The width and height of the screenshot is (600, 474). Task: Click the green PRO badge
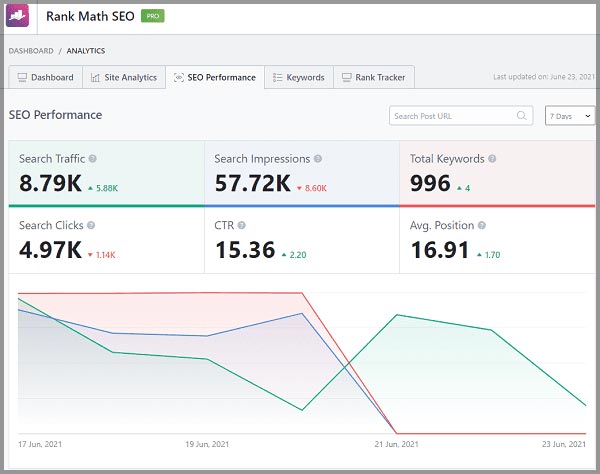click(x=153, y=16)
